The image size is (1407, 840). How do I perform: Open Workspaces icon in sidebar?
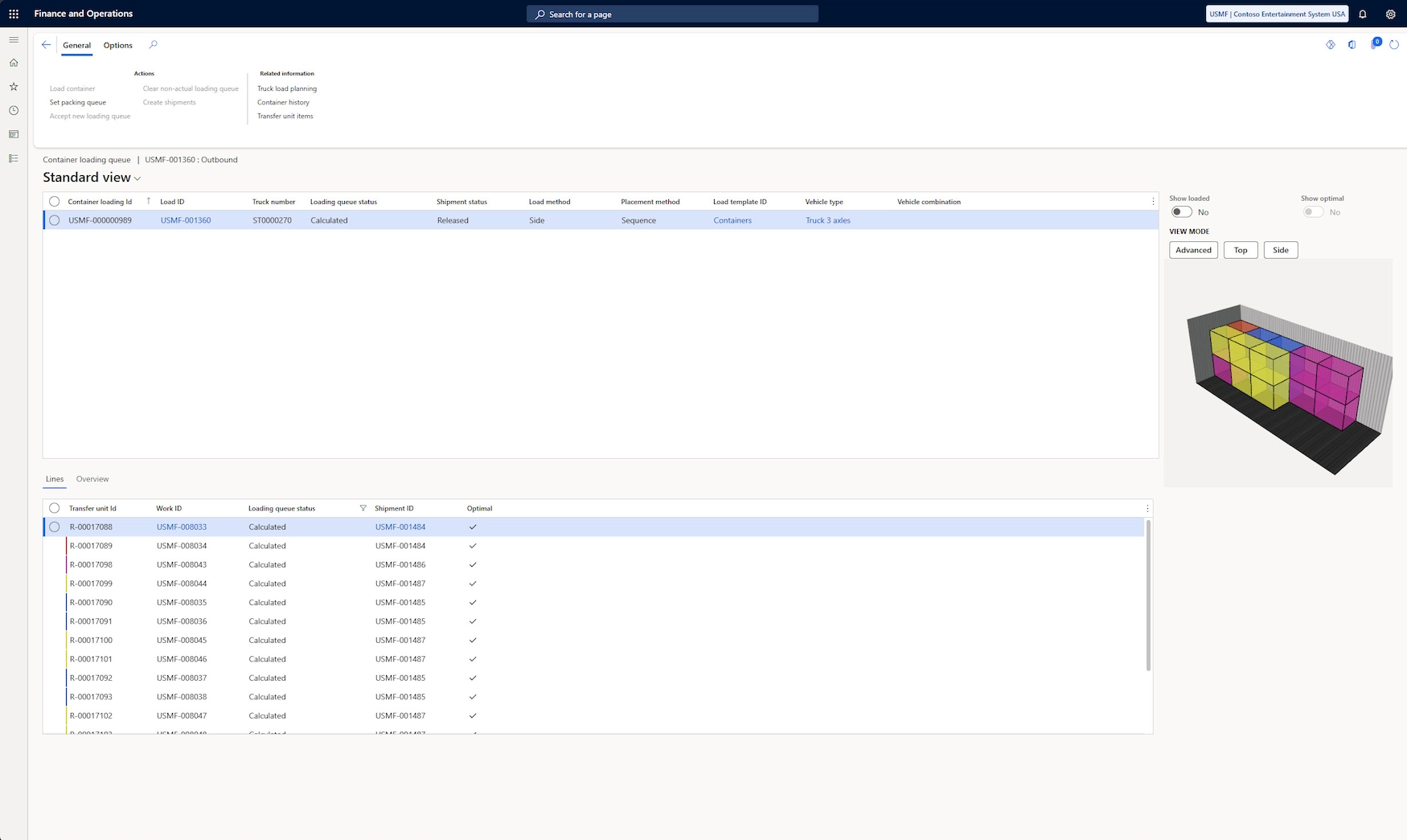[14, 134]
